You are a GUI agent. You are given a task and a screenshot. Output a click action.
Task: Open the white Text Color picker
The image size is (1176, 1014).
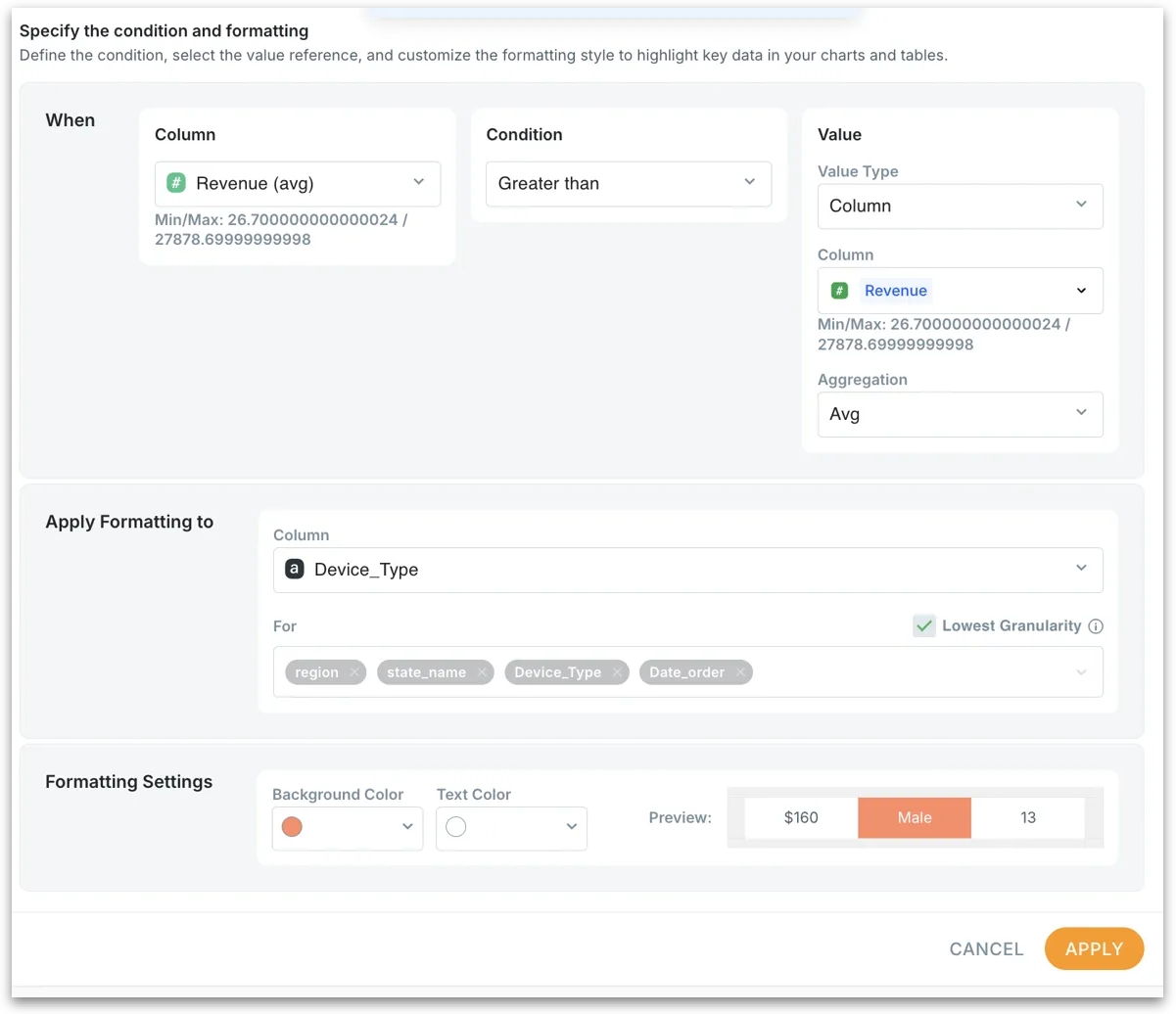(x=510, y=828)
